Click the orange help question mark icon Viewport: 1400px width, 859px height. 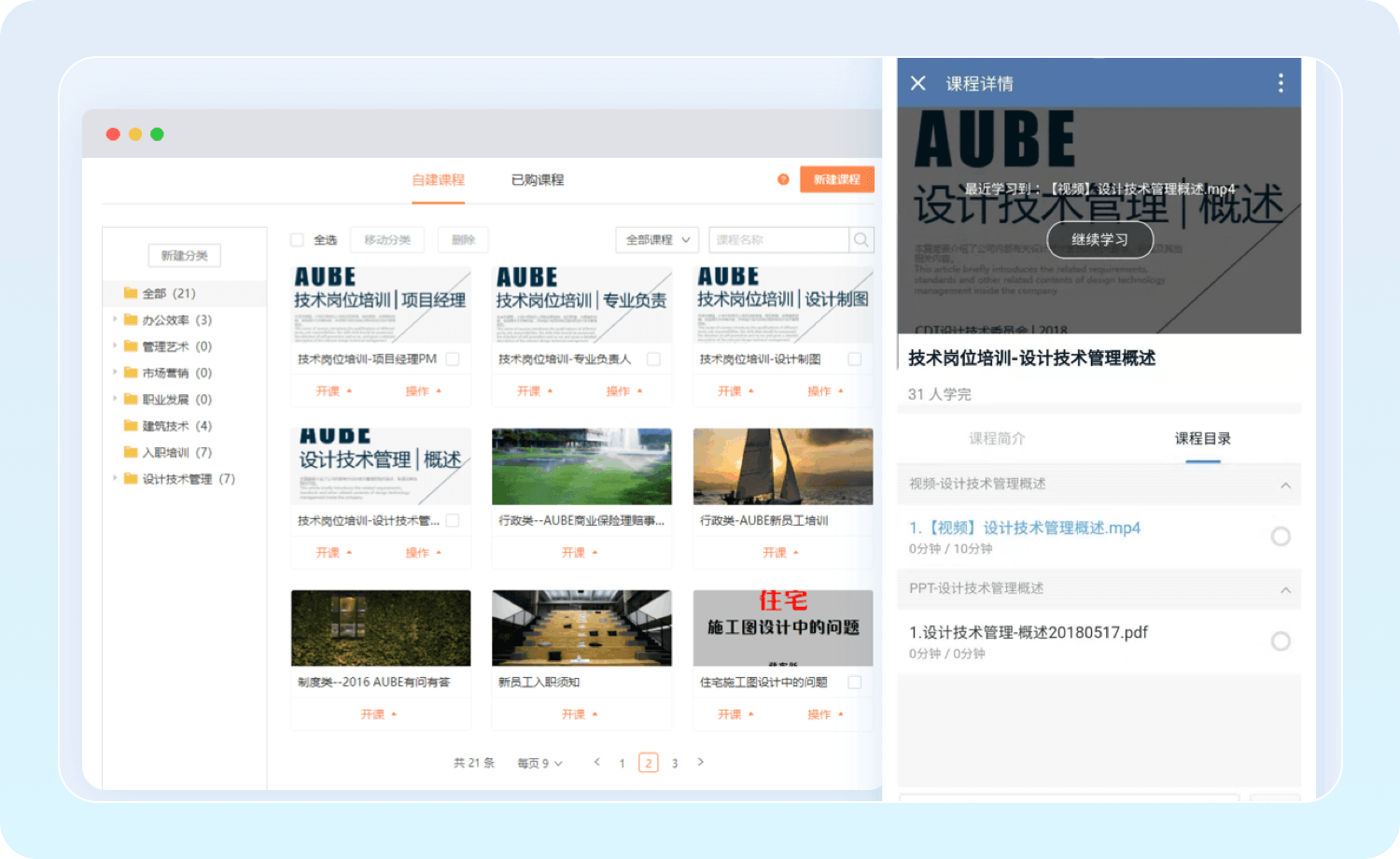[783, 179]
